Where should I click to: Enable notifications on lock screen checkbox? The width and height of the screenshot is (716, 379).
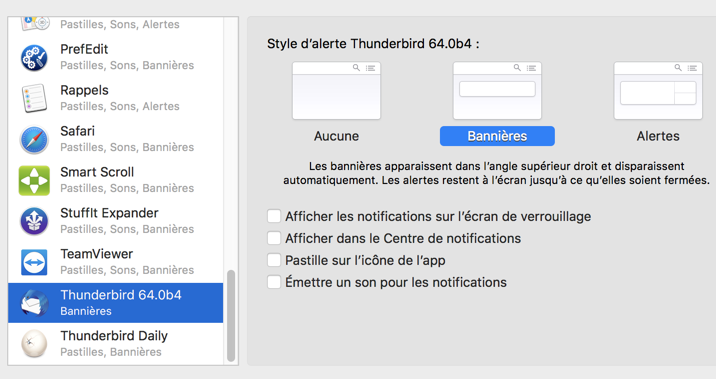point(274,216)
